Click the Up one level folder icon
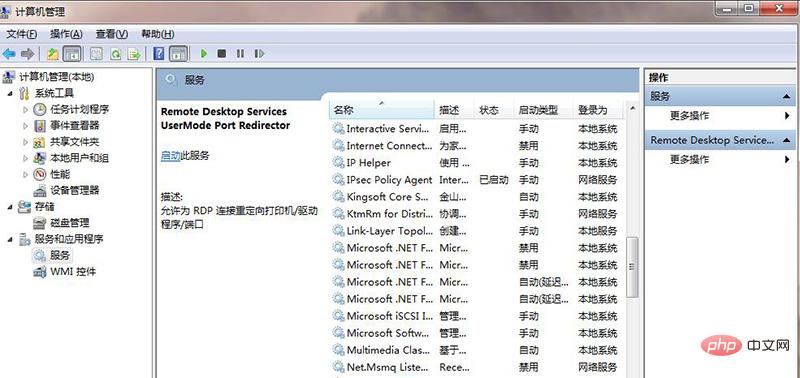 point(53,54)
